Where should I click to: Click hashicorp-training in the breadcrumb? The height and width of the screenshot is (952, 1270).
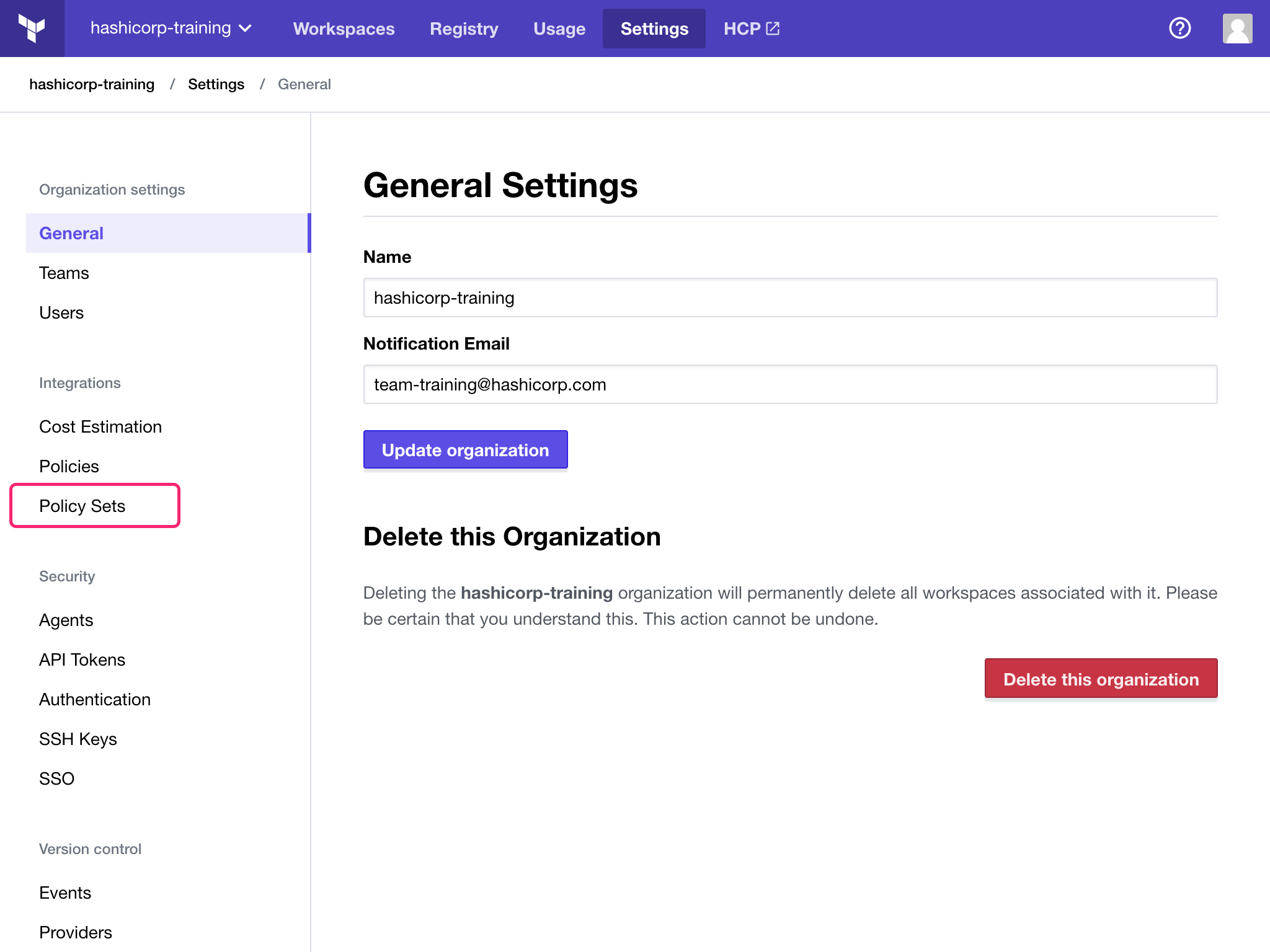click(92, 84)
